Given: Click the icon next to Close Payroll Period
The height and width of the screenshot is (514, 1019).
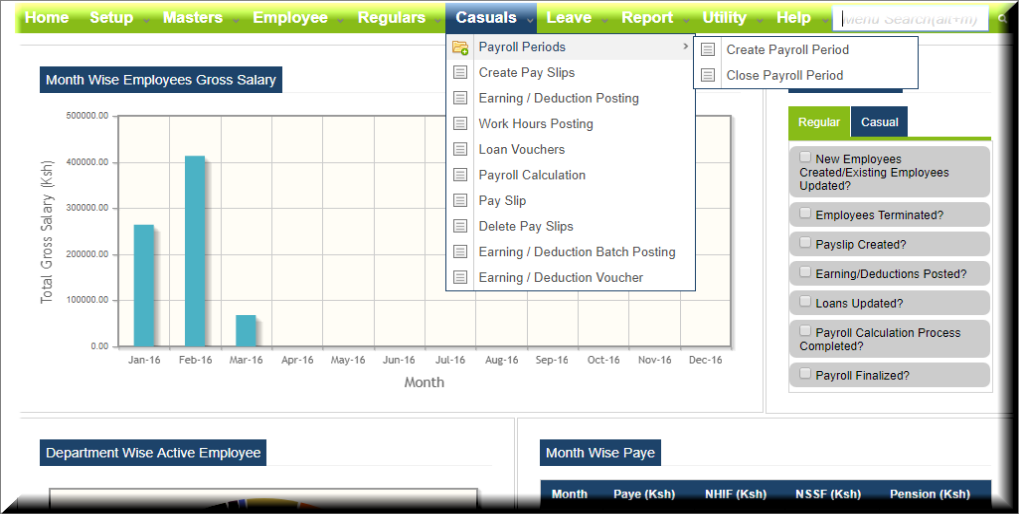Looking at the screenshot, I should (x=708, y=75).
